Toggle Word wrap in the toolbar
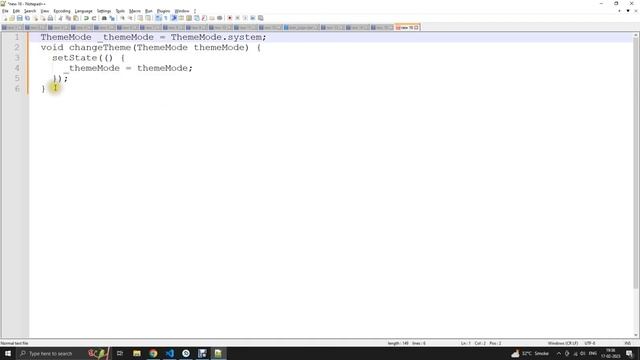Image resolution: width=640 pixels, height=360 pixels. [158, 18]
